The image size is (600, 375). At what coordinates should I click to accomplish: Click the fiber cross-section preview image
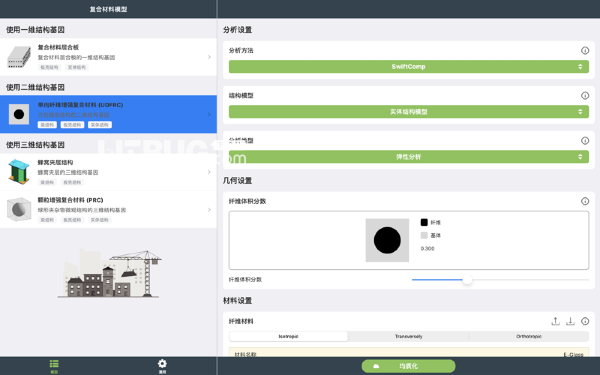(x=387, y=240)
